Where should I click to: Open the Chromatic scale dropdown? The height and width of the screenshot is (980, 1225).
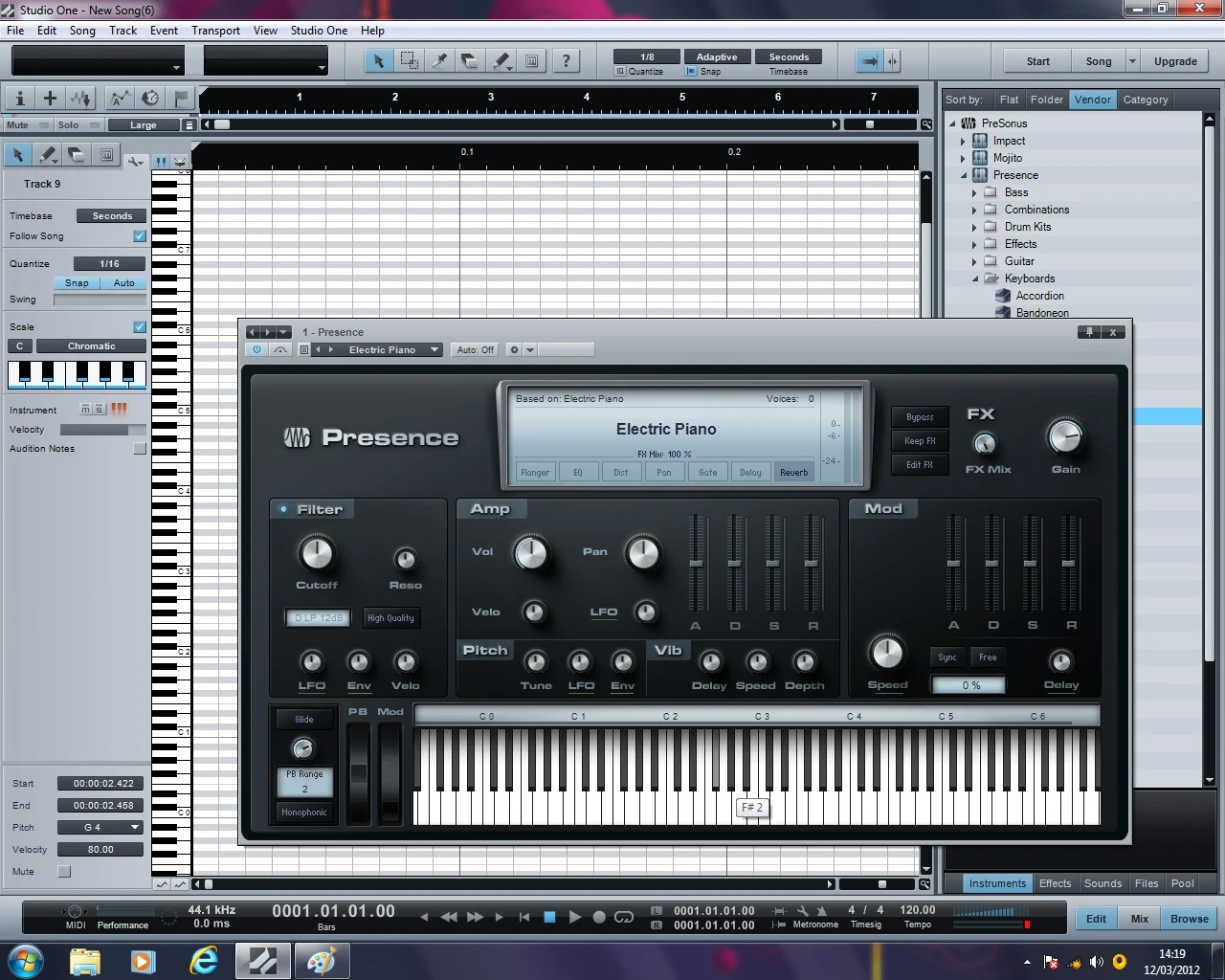91,346
